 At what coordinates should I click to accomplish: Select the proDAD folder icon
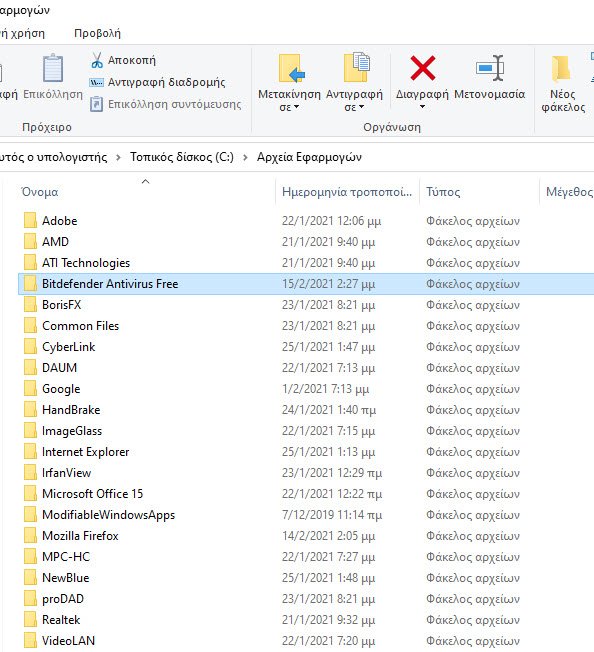[30, 598]
